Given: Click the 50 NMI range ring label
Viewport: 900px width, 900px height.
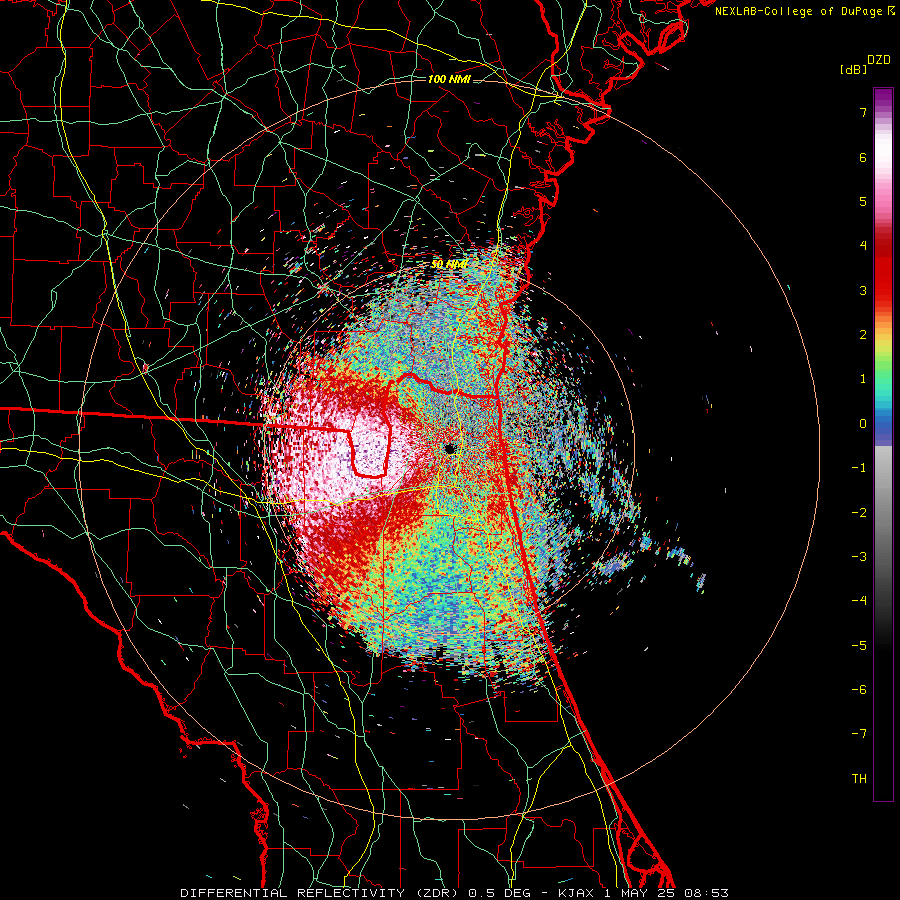Looking at the screenshot, I should point(449,264).
